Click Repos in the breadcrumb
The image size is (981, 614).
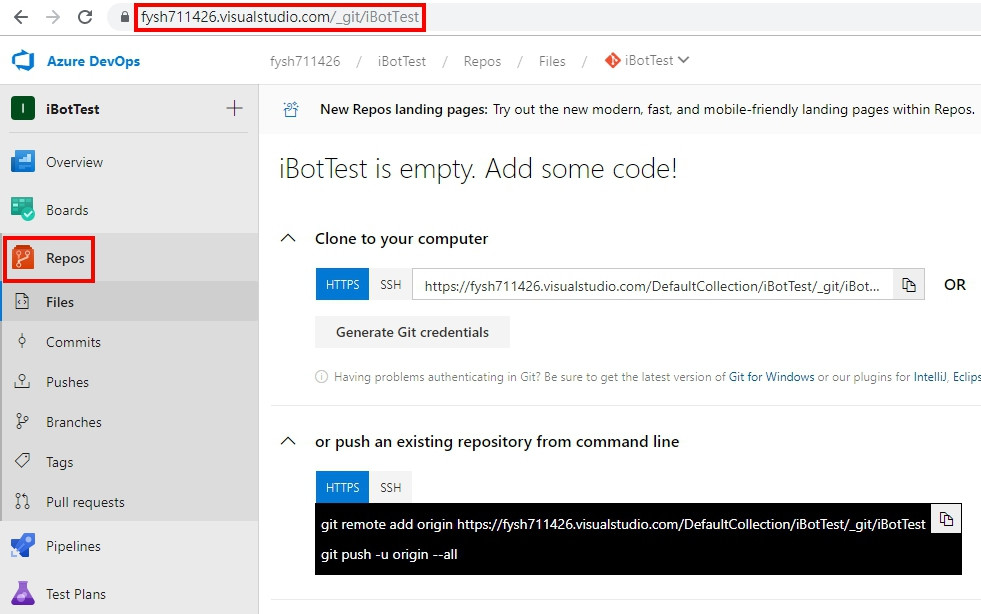click(482, 61)
